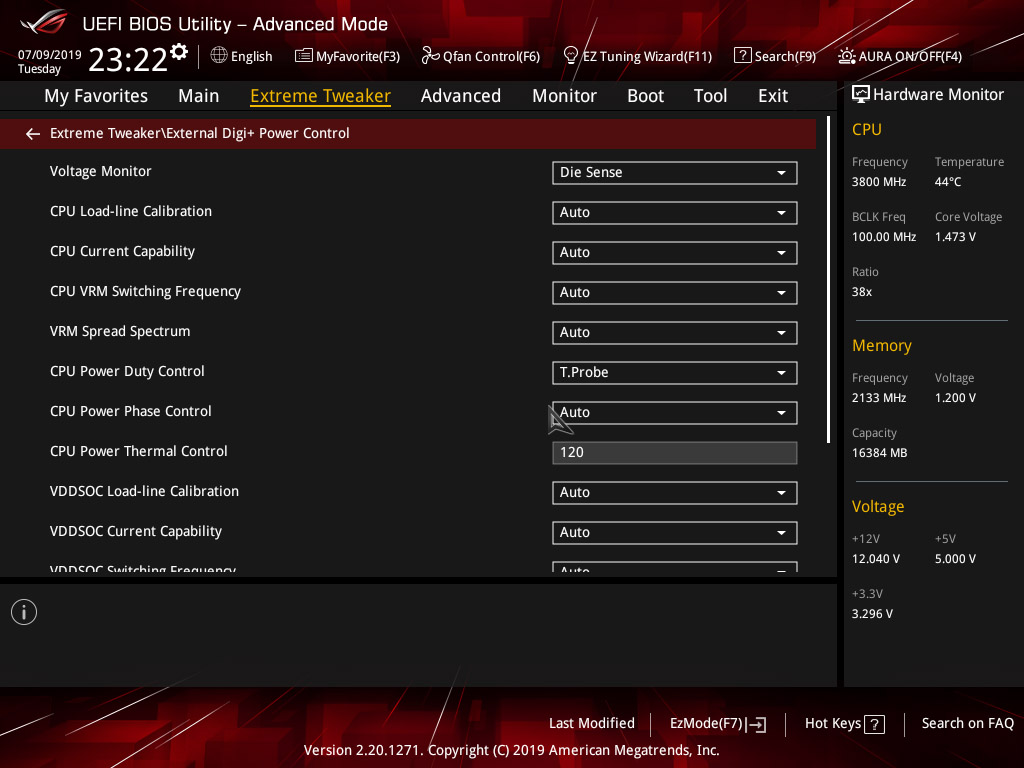Edit the CPU Power Thermal Control value field
1024x768 pixels.
coord(674,452)
